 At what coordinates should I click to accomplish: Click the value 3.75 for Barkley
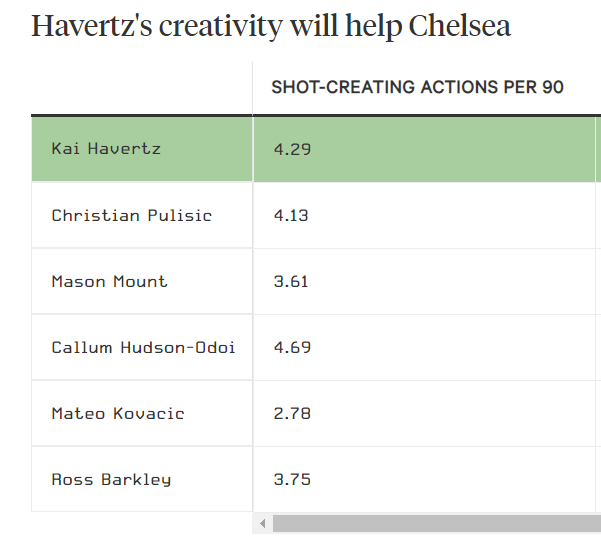[x=292, y=480]
